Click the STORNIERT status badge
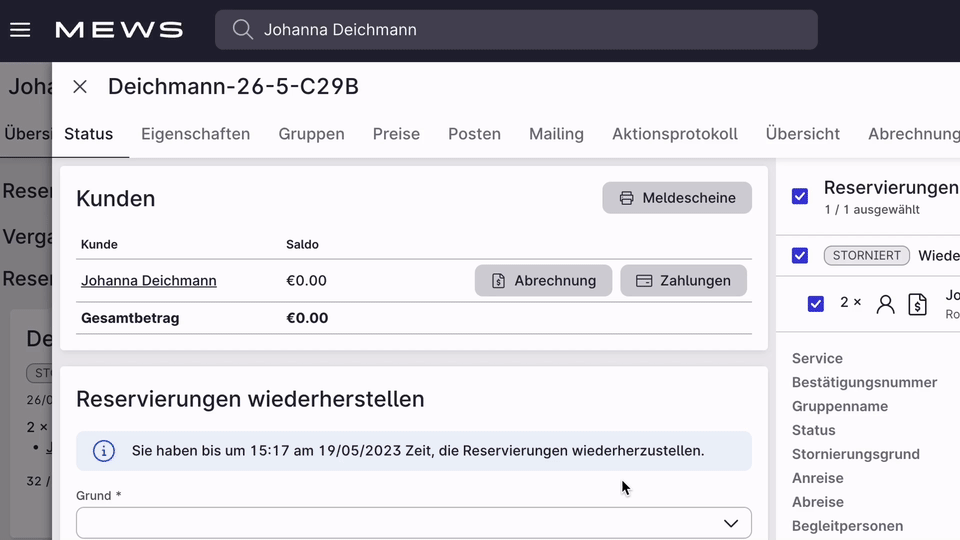The height and width of the screenshot is (540, 960). click(x=866, y=255)
